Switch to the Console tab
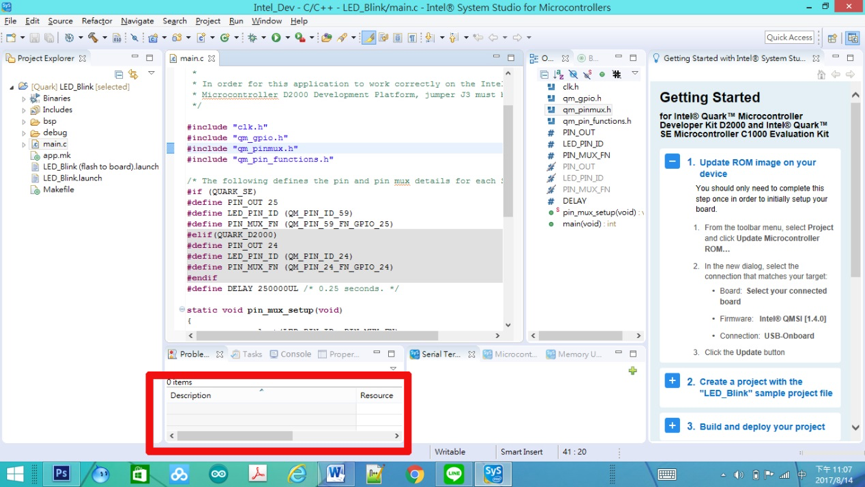 (291, 354)
